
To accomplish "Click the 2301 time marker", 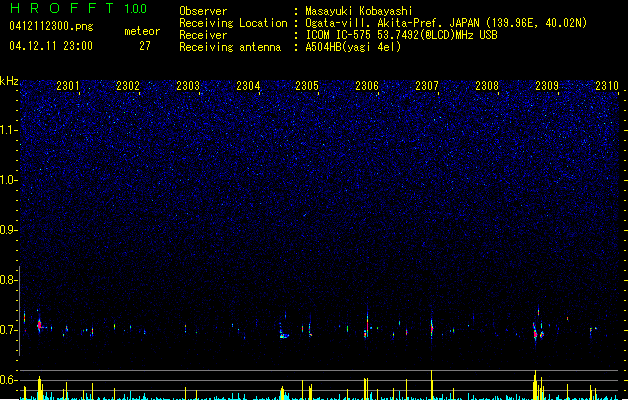I will 68,86.
